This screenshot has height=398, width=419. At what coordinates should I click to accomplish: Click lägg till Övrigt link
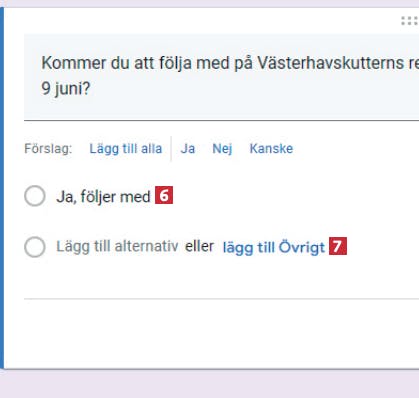coord(274,247)
